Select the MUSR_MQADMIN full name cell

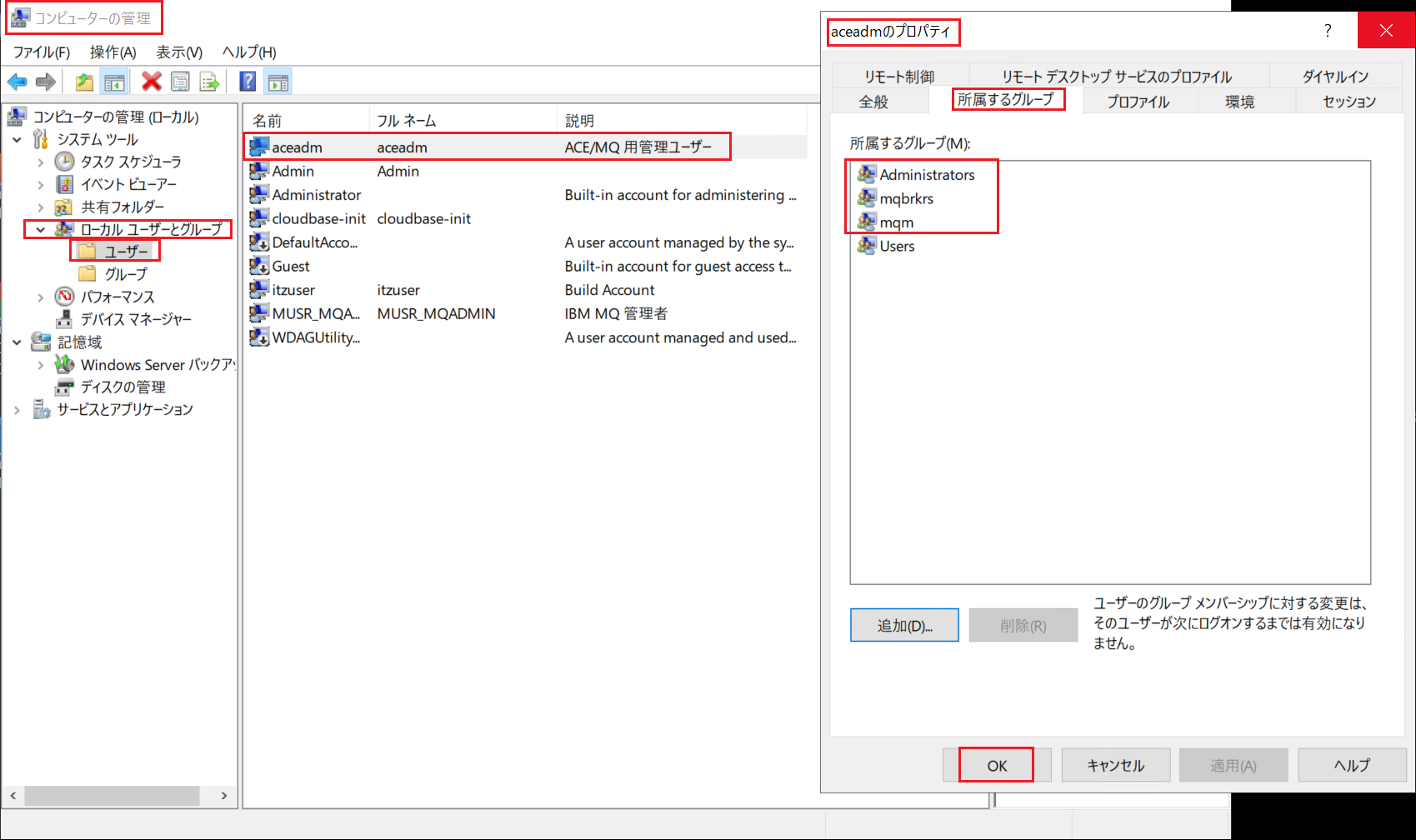436,313
